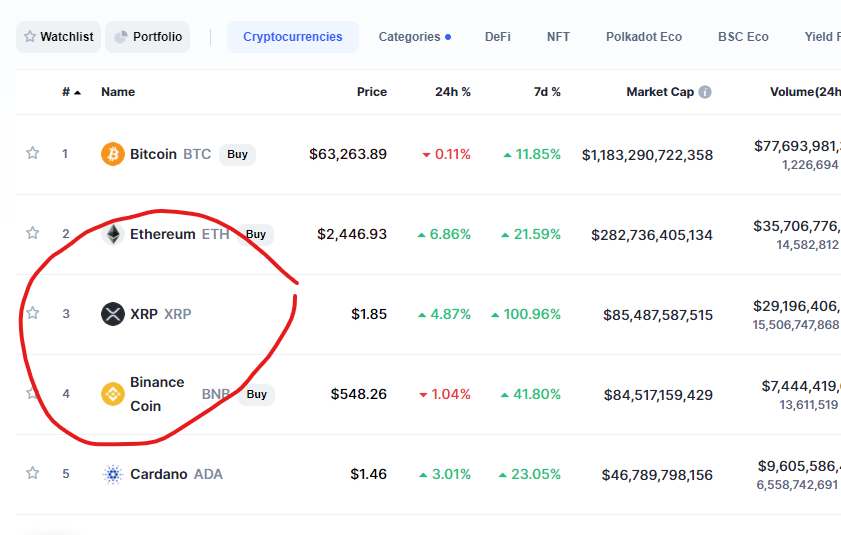
Task: Click Bitcoin market cap $1,183,290,722,358
Action: 647,155
